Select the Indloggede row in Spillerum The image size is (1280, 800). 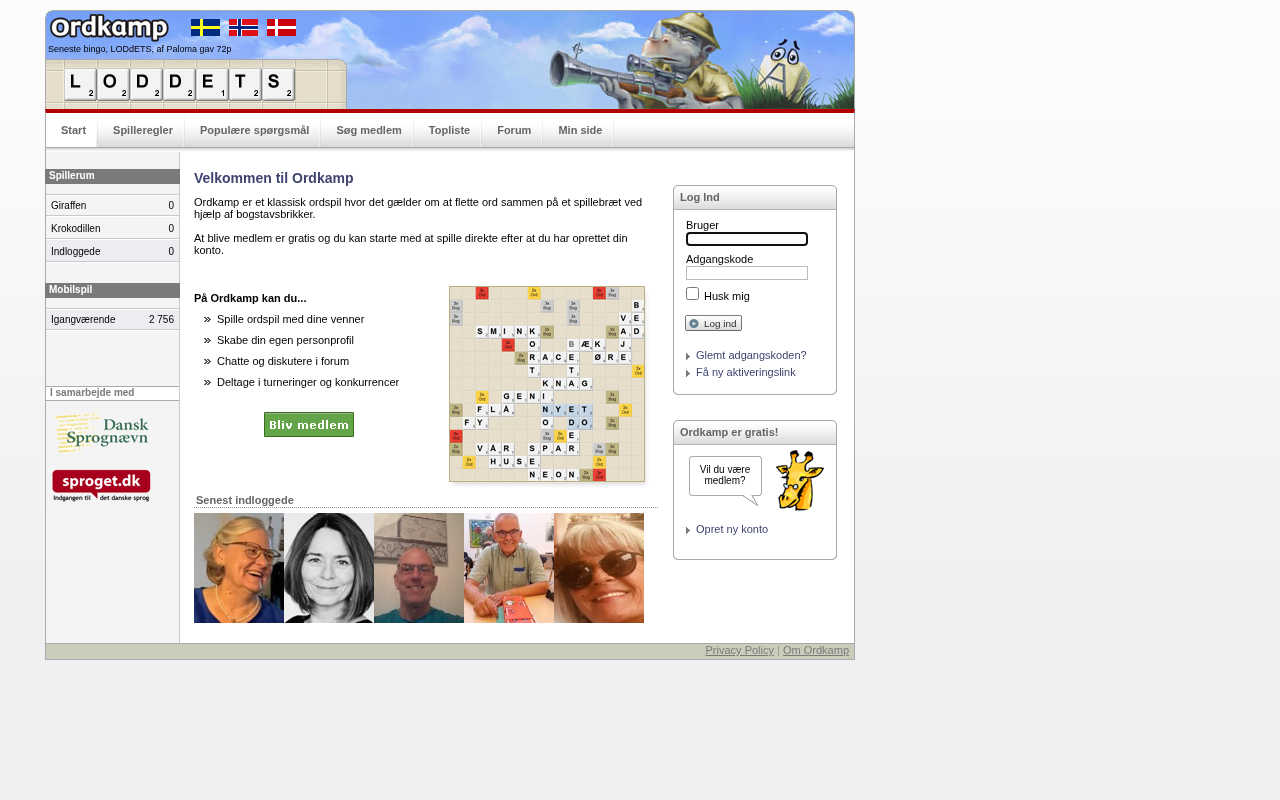point(112,251)
